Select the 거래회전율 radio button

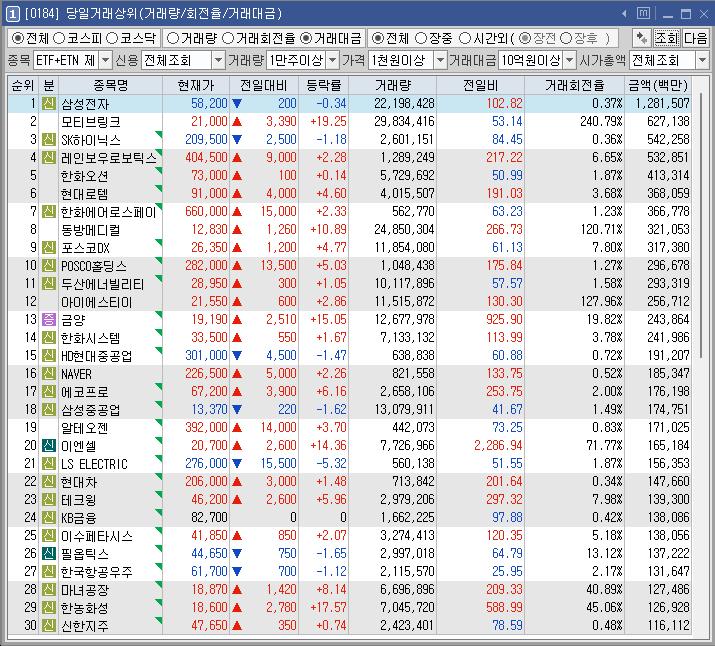pos(228,38)
